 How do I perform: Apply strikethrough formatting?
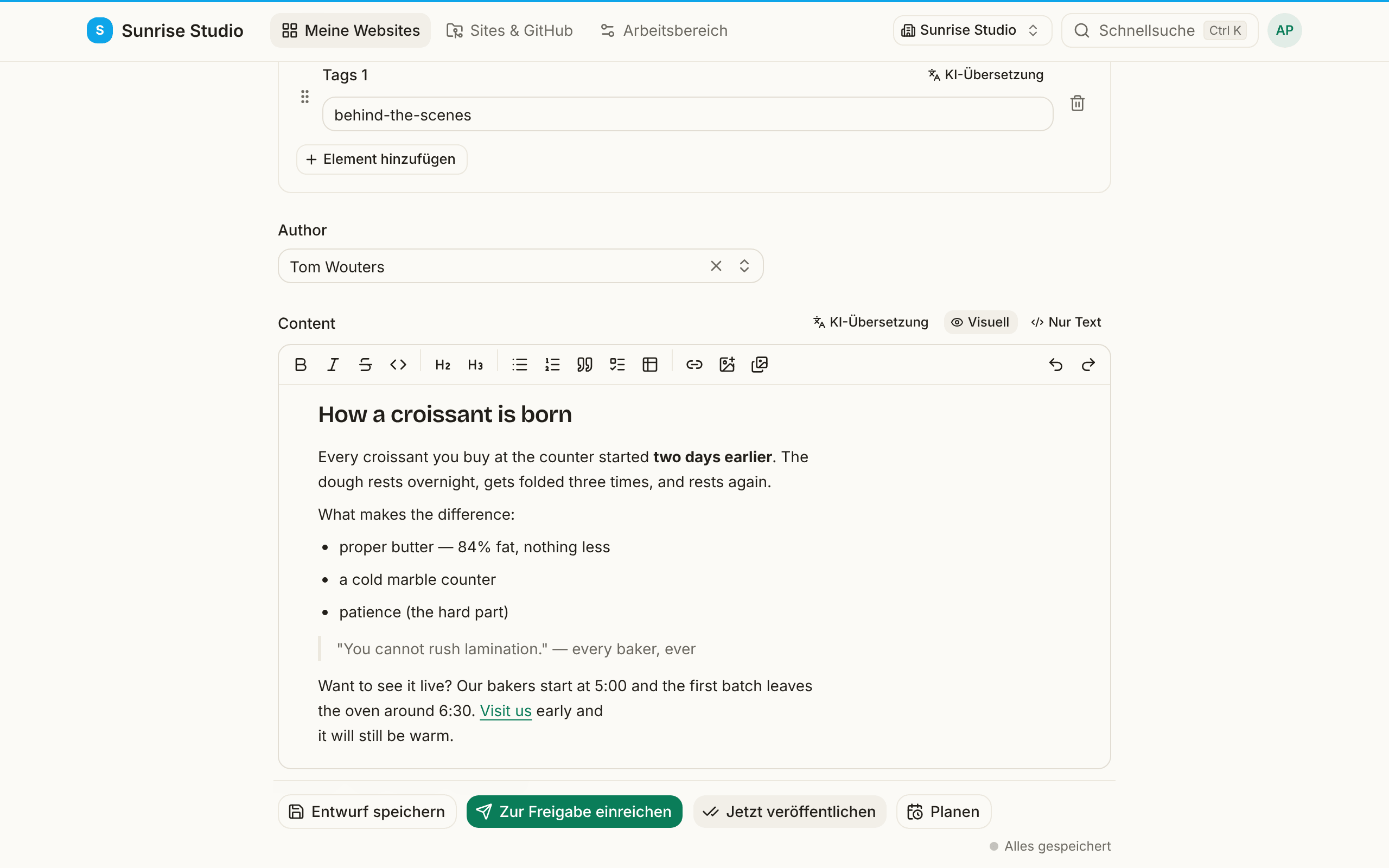(x=366, y=365)
